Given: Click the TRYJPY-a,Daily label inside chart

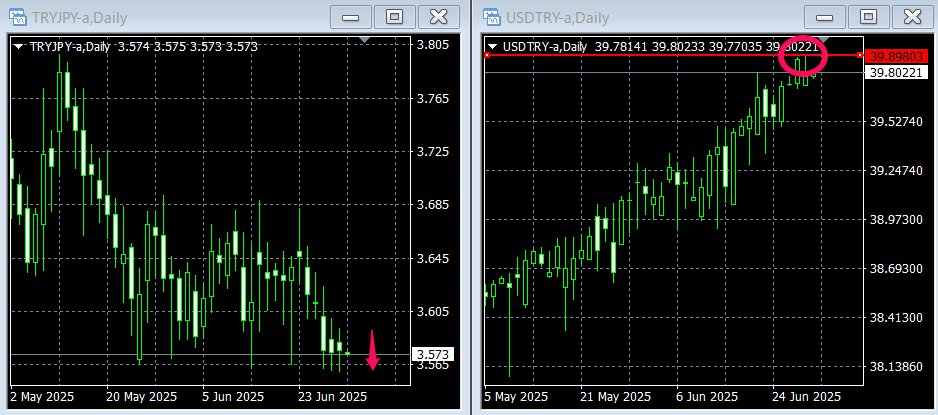Looking at the screenshot, I should pos(69,46).
